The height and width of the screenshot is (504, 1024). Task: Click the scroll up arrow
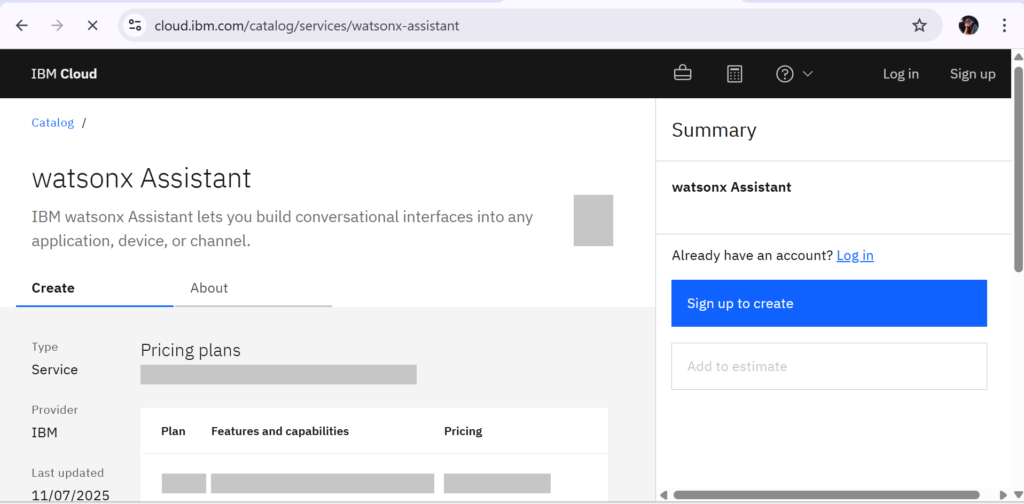pos(1018,57)
